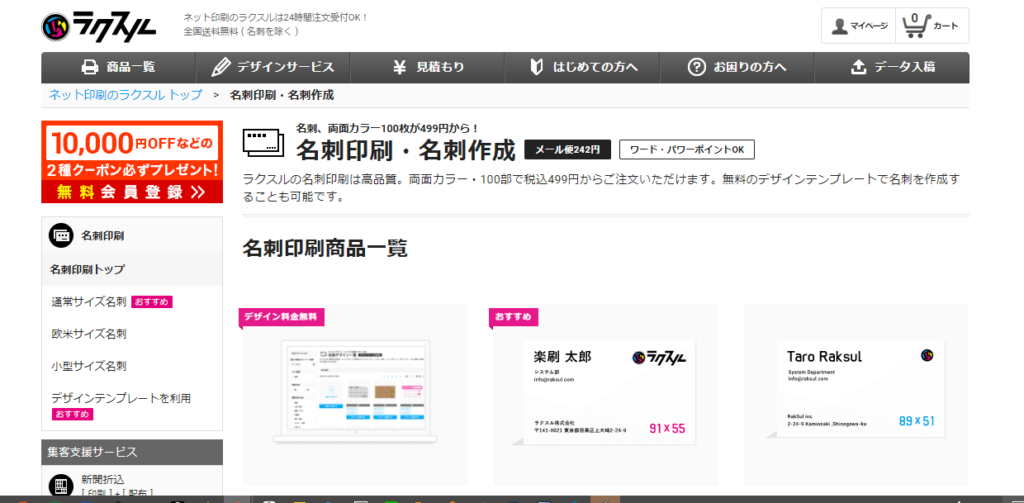Open 新聞折込 service in sidebar
The image size is (1024, 503).
103,479
